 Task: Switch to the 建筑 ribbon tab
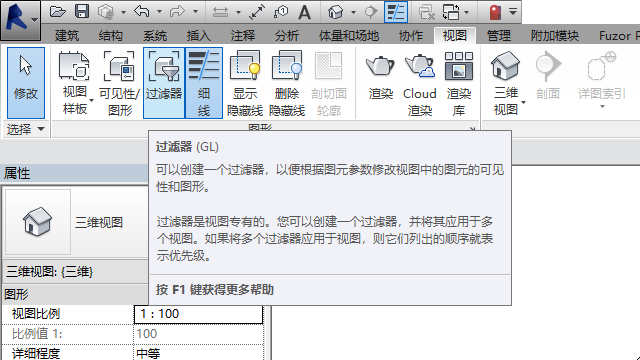(x=67, y=36)
